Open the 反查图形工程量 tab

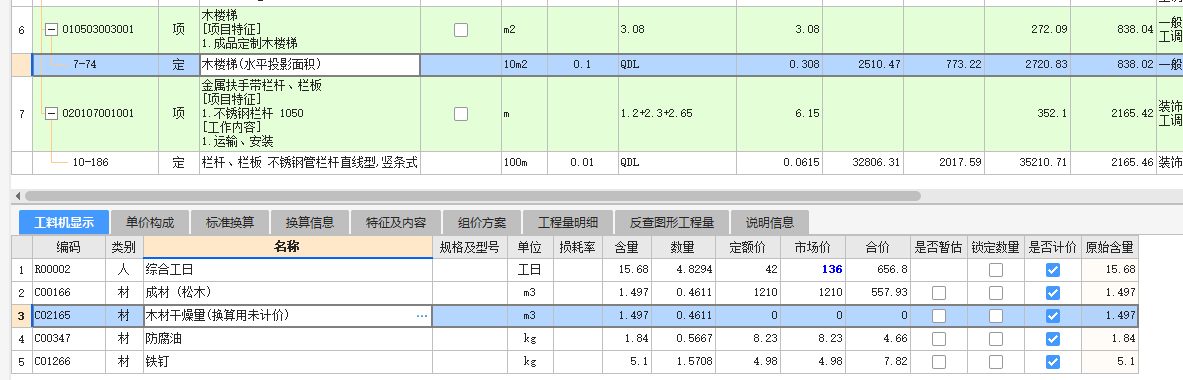(672, 222)
